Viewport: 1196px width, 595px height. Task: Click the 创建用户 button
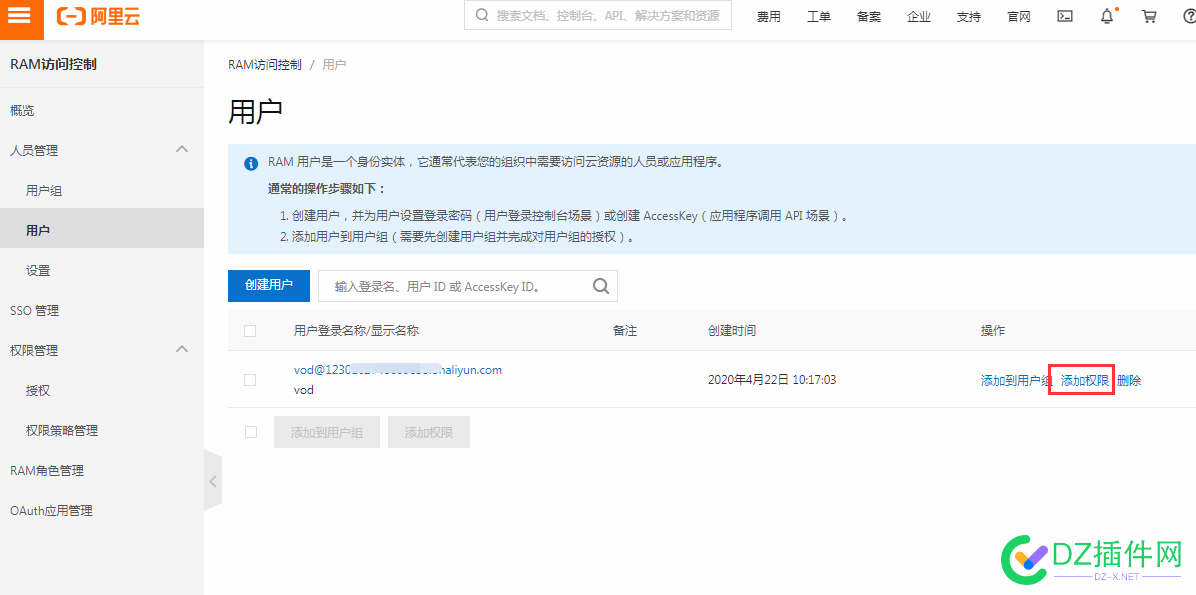coord(268,285)
